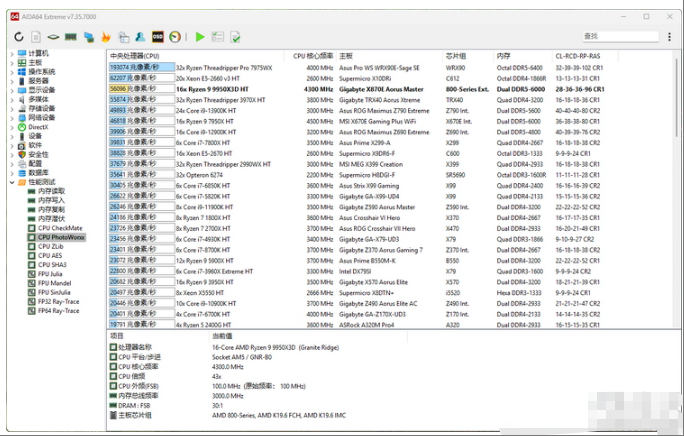Expand the 数据库 tree node chevron
Image resolution: width=684 pixels, height=436 pixels.
point(12,173)
